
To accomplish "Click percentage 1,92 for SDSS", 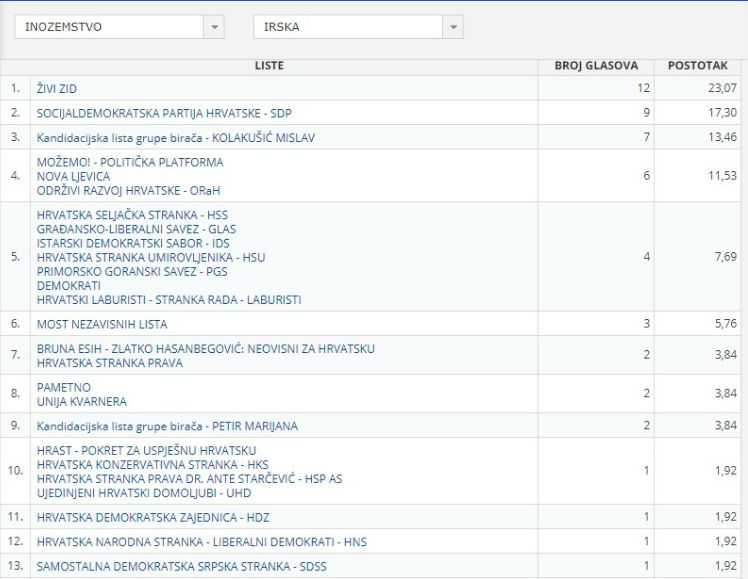I will pyautogui.click(x=726, y=566).
